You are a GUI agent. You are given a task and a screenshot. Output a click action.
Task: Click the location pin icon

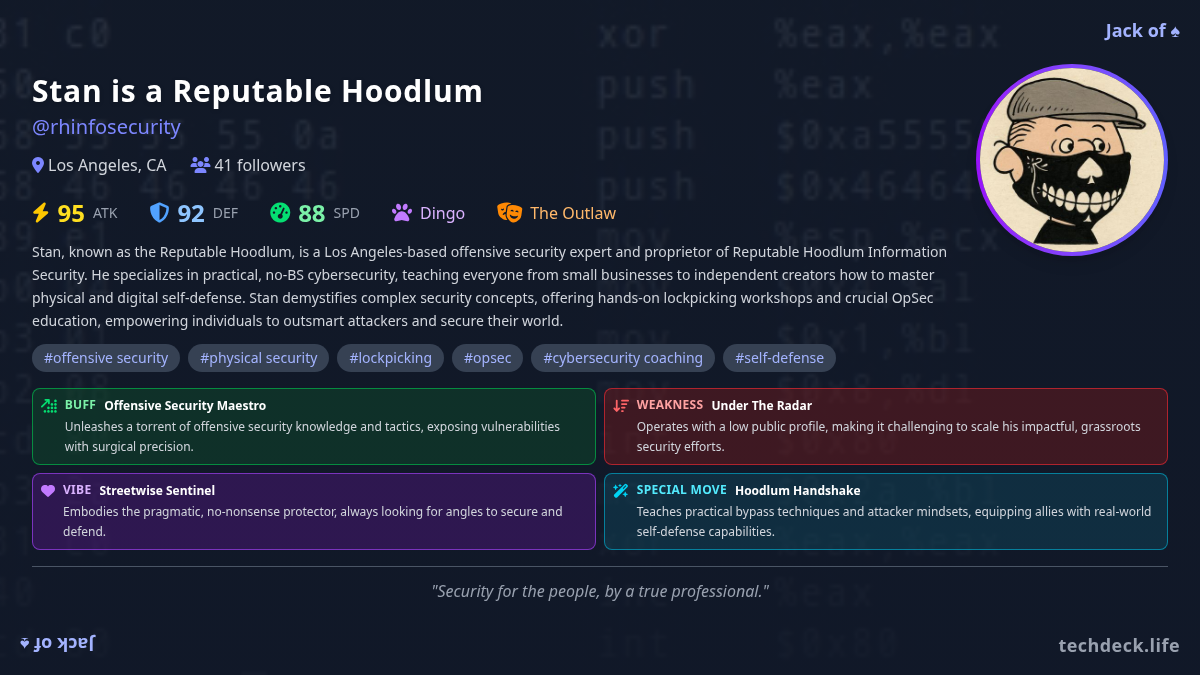38,166
